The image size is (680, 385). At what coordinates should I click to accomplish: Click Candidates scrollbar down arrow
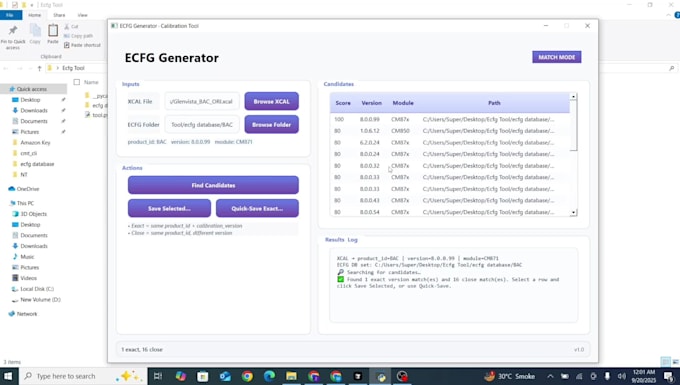tap(573, 212)
